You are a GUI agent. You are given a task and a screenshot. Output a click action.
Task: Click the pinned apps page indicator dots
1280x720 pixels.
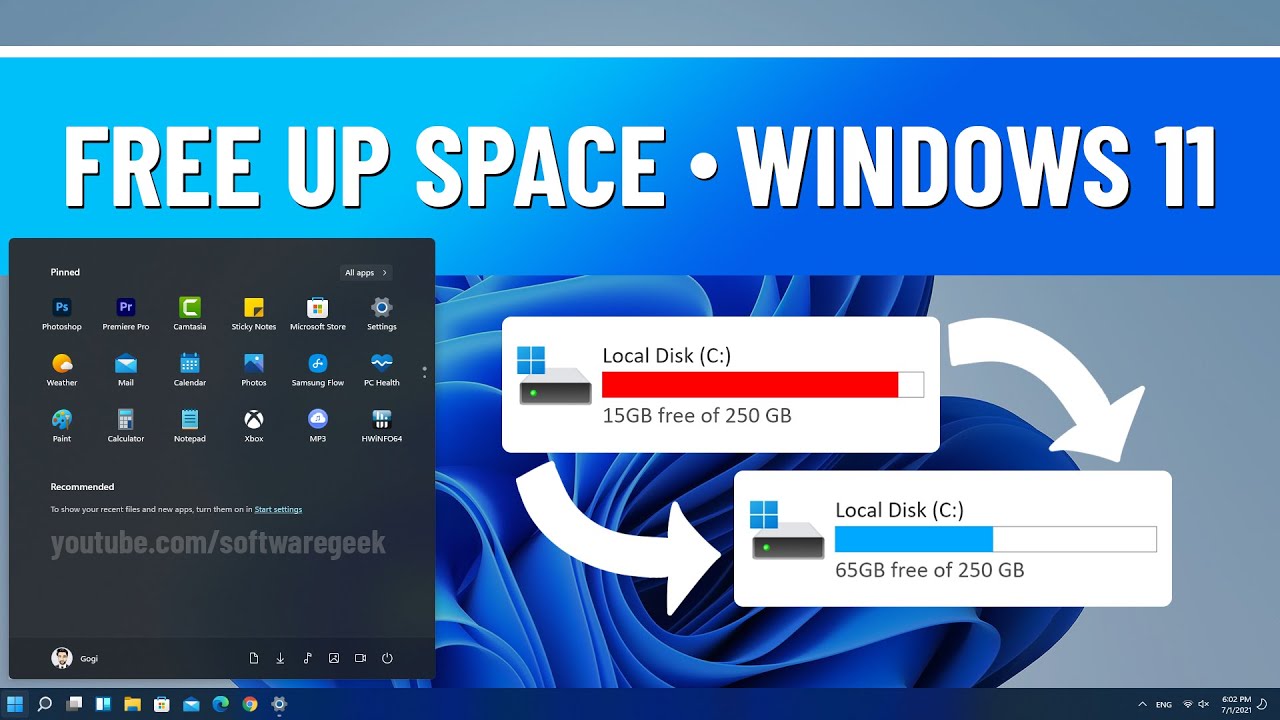click(424, 372)
